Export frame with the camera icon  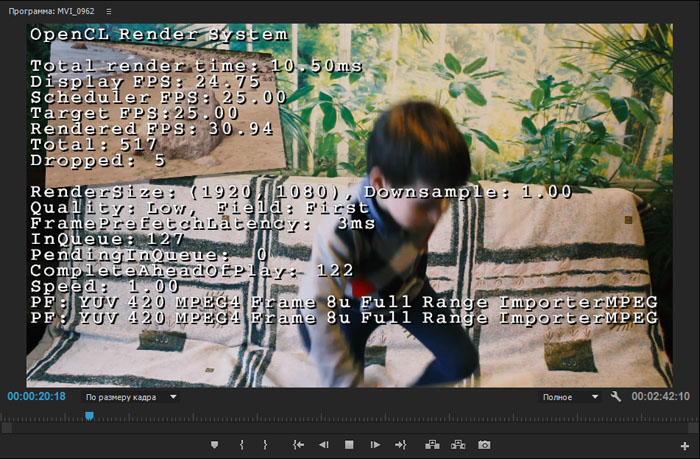click(484, 445)
